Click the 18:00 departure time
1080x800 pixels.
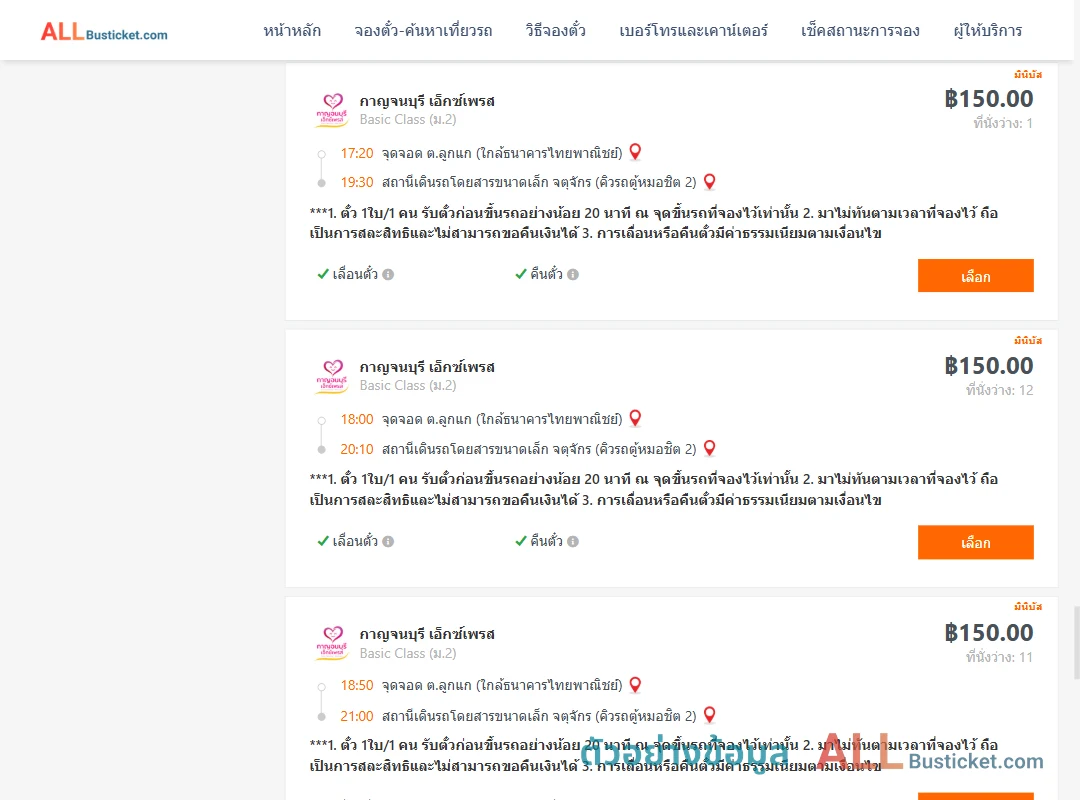357,420
